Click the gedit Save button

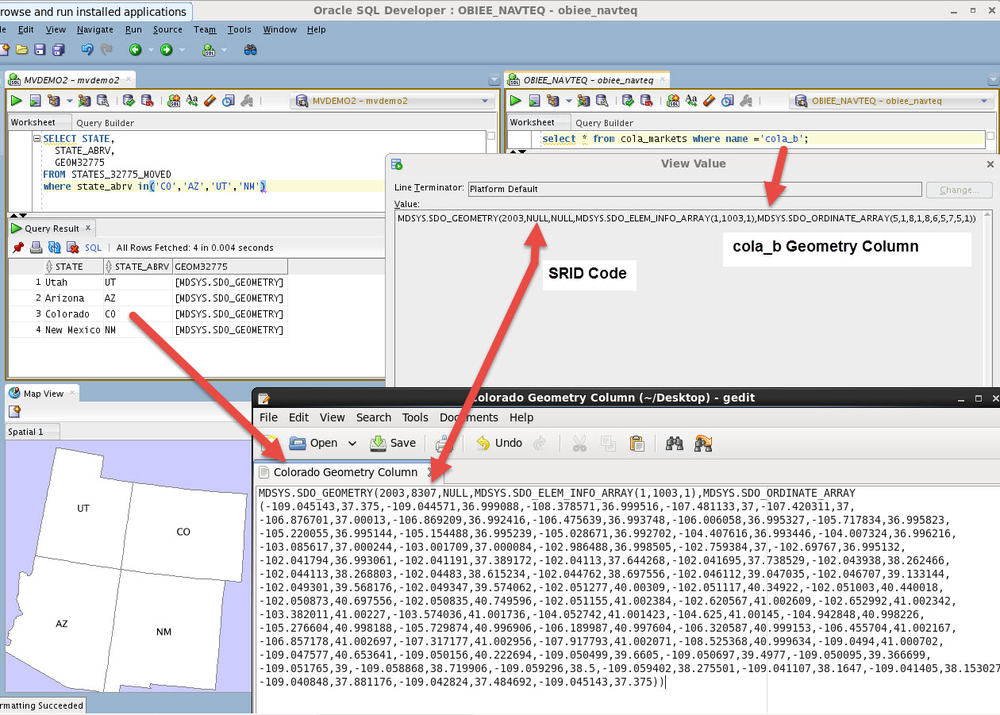[x=393, y=443]
